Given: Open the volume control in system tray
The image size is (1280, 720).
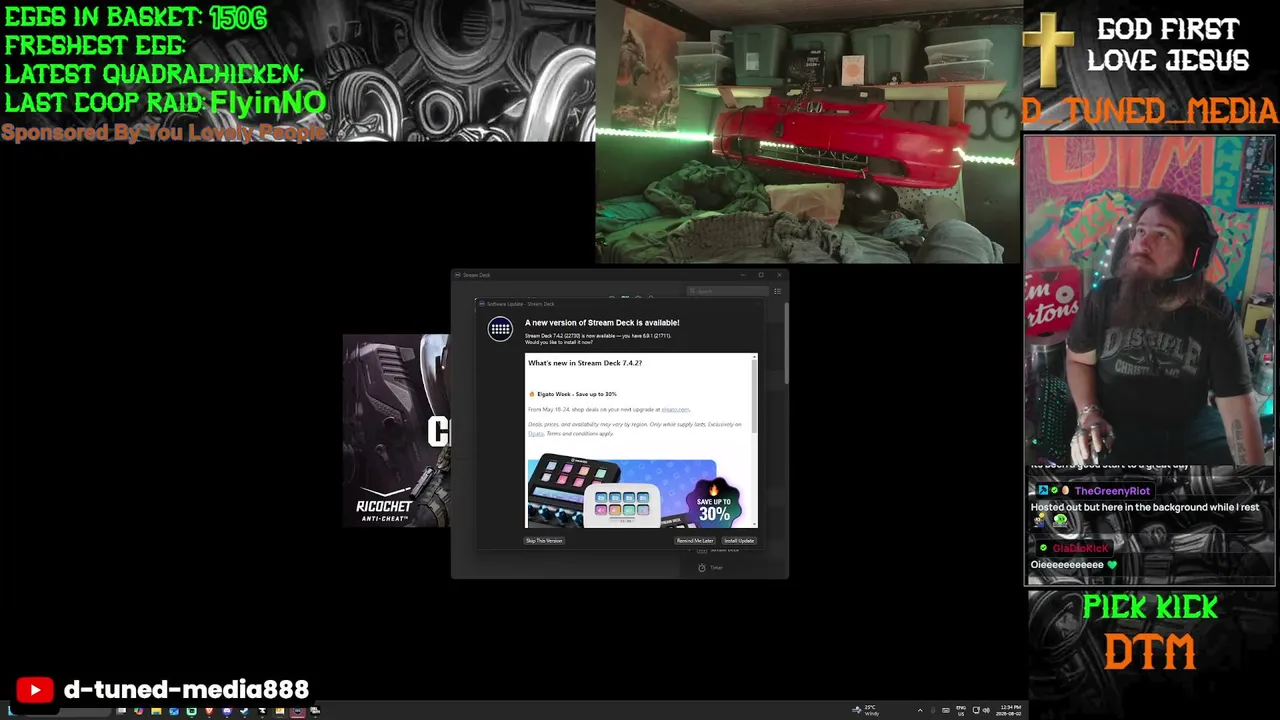Looking at the screenshot, I should click(986, 711).
